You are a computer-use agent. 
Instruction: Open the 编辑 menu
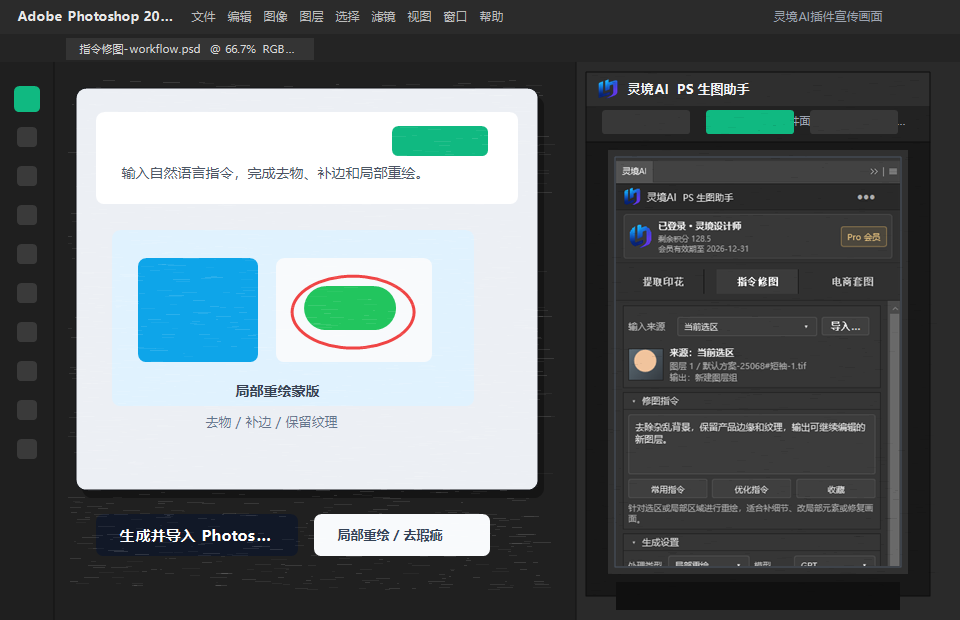[x=239, y=17]
